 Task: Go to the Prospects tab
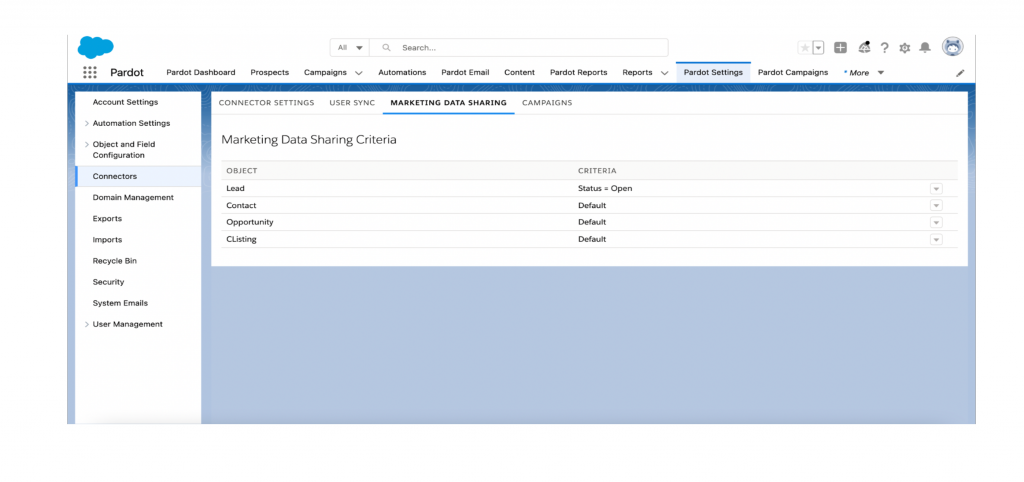[x=270, y=72]
